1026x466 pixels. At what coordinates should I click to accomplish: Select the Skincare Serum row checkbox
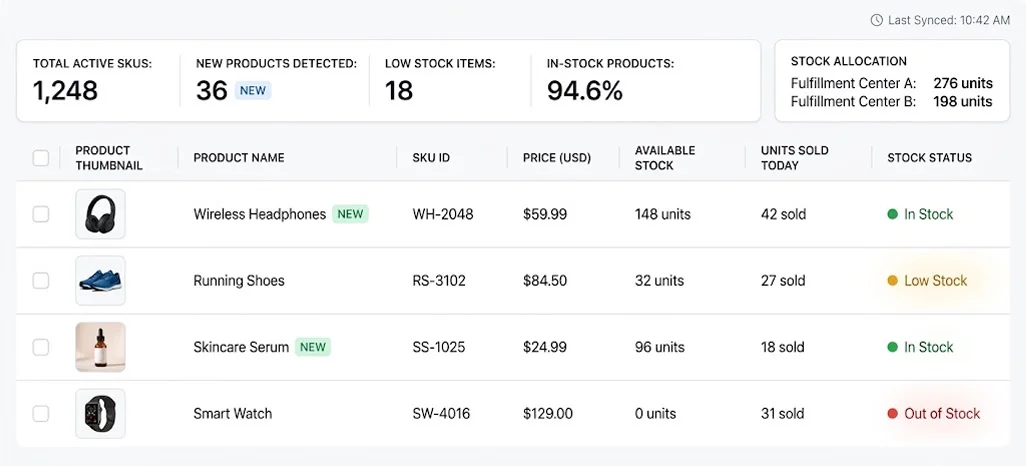41,347
